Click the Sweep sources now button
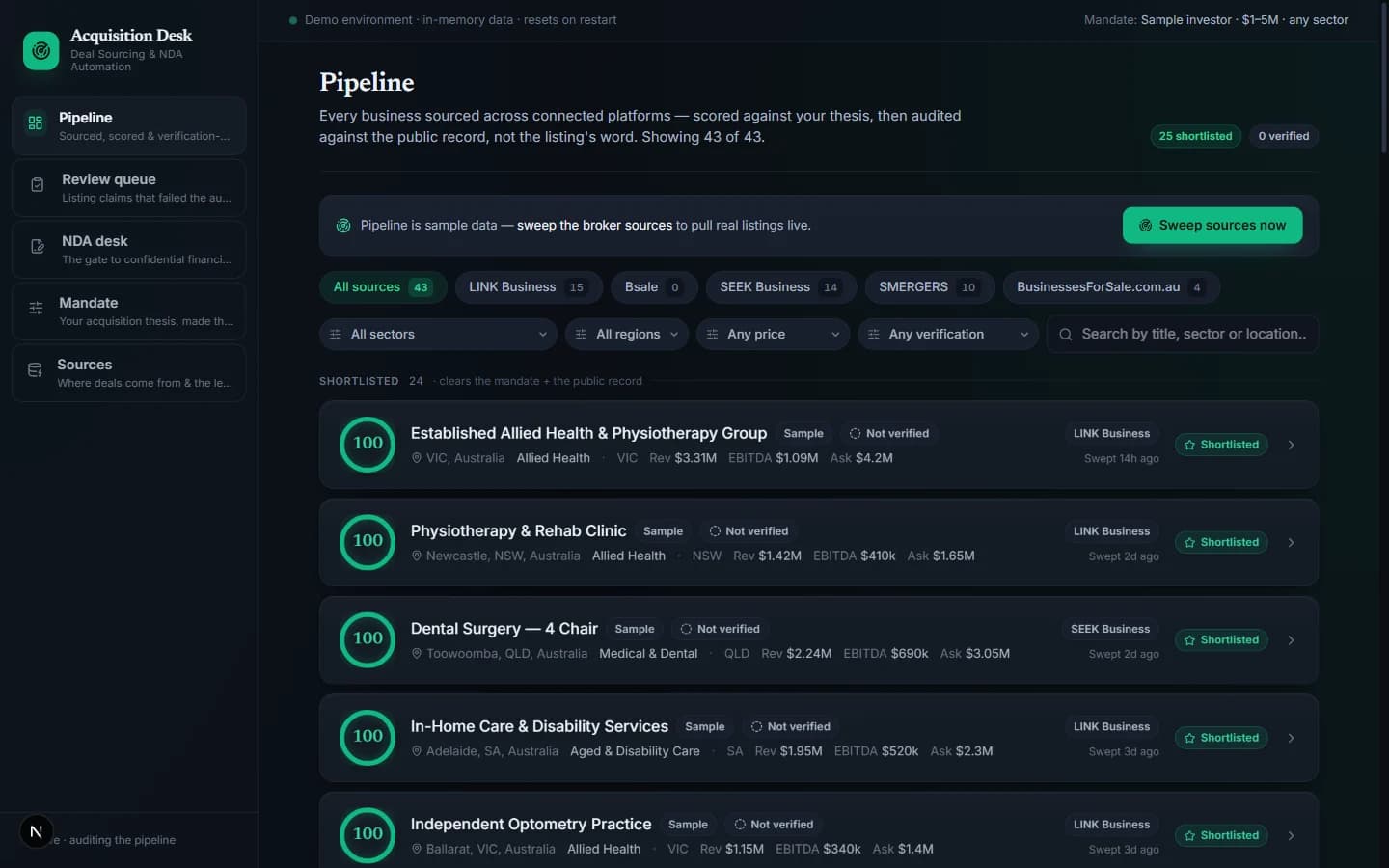The width and height of the screenshot is (1389, 868). click(x=1212, y=226)
